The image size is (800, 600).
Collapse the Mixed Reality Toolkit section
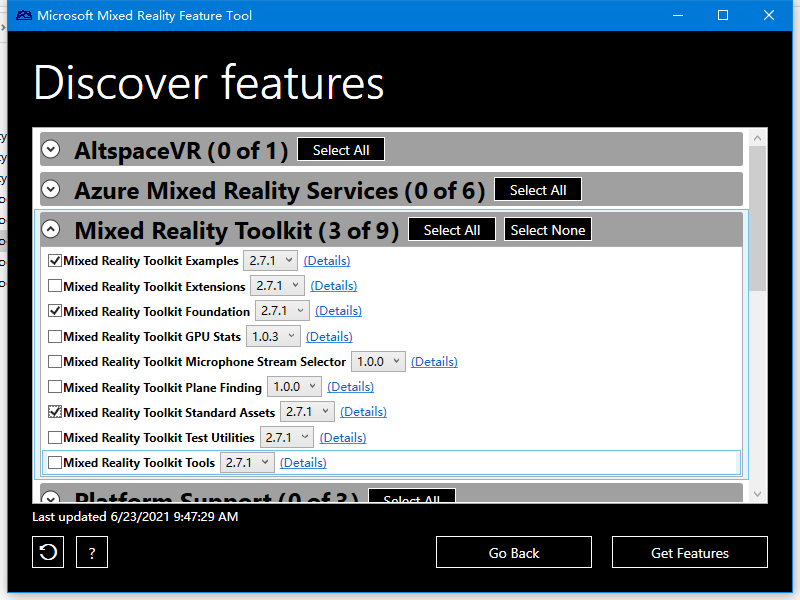pos(51,229)
